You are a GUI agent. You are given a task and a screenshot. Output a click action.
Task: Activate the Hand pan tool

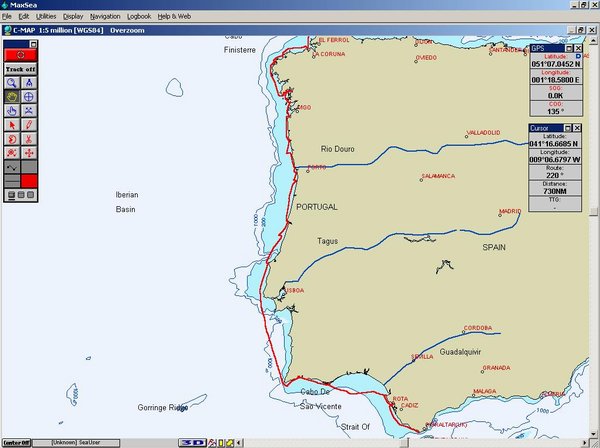(x=12, y=97)
